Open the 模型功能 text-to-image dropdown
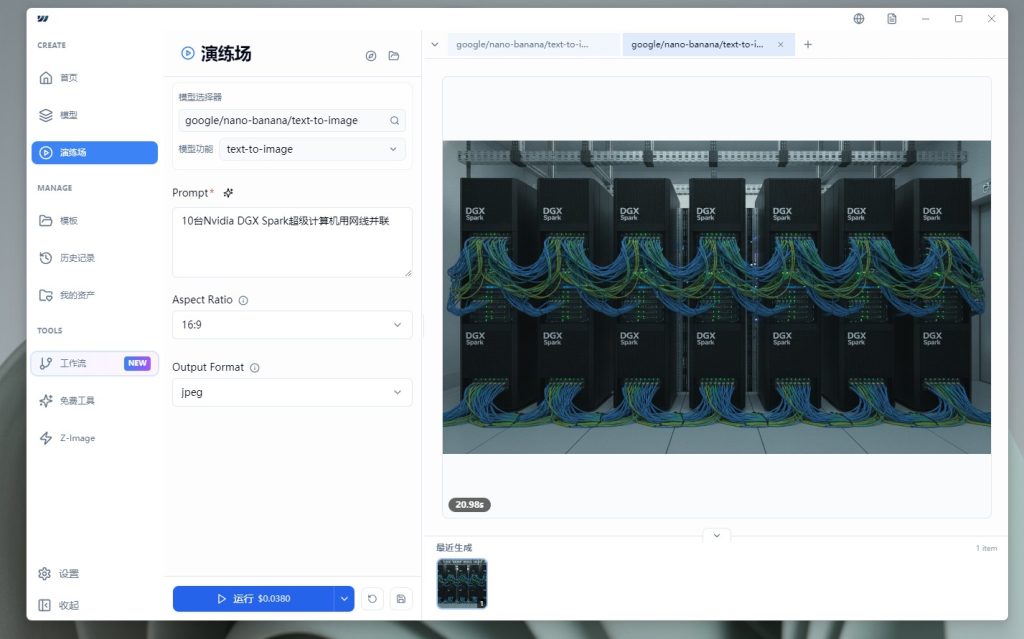Screen dimensions: 1024x639 [312, 149]
